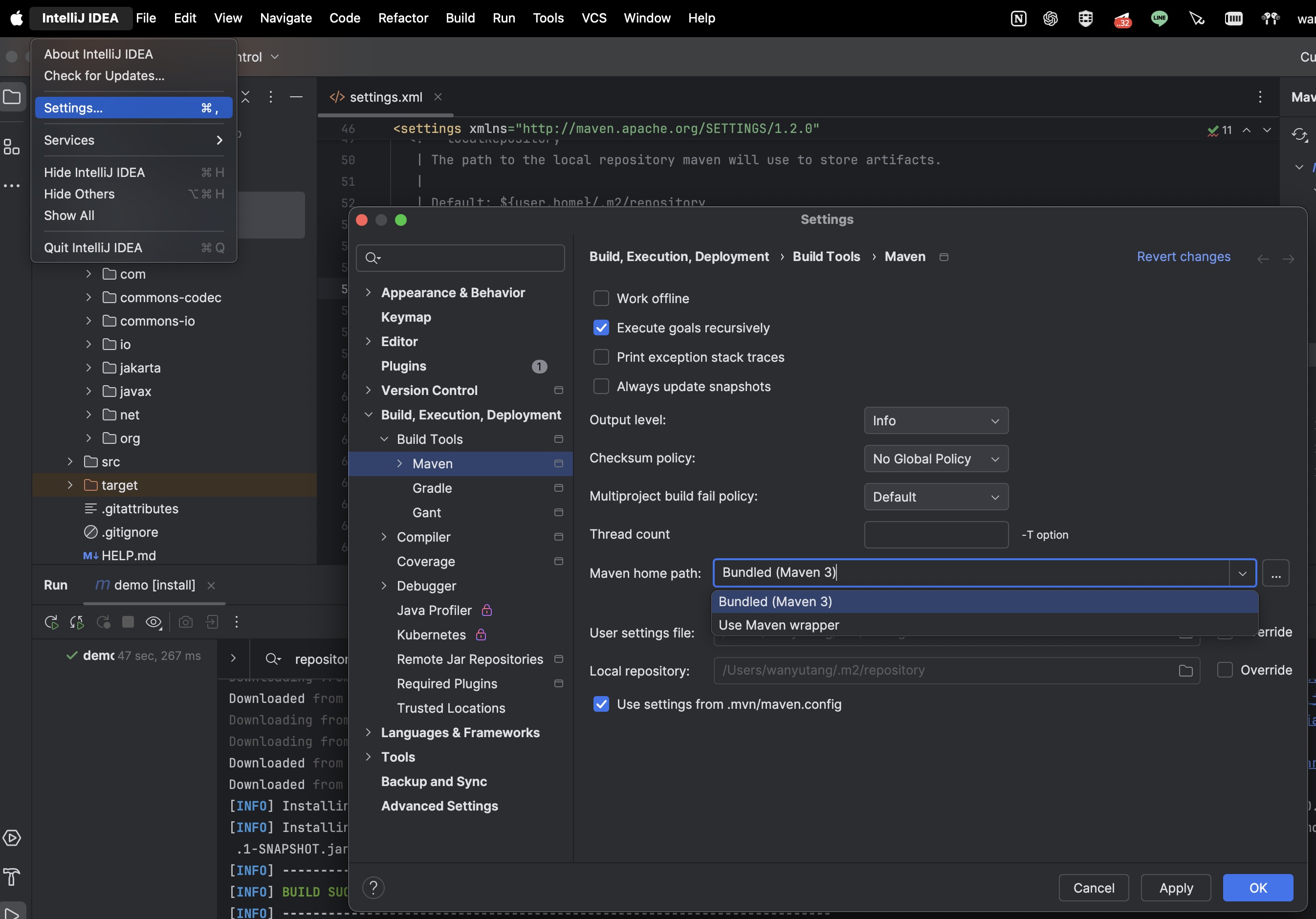Enable Always update snapshots
Screen dimensions: 1316x919
coord(601,387)
